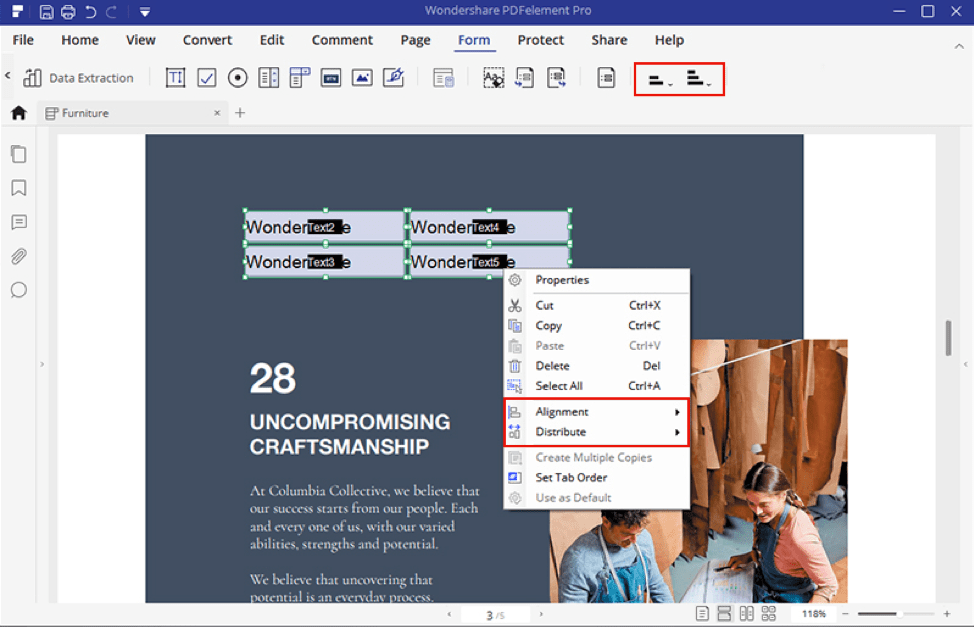Viewport: 974px width, 627px height.
Task: Select the Digital Signature field tool
Action: pos(393,78)
